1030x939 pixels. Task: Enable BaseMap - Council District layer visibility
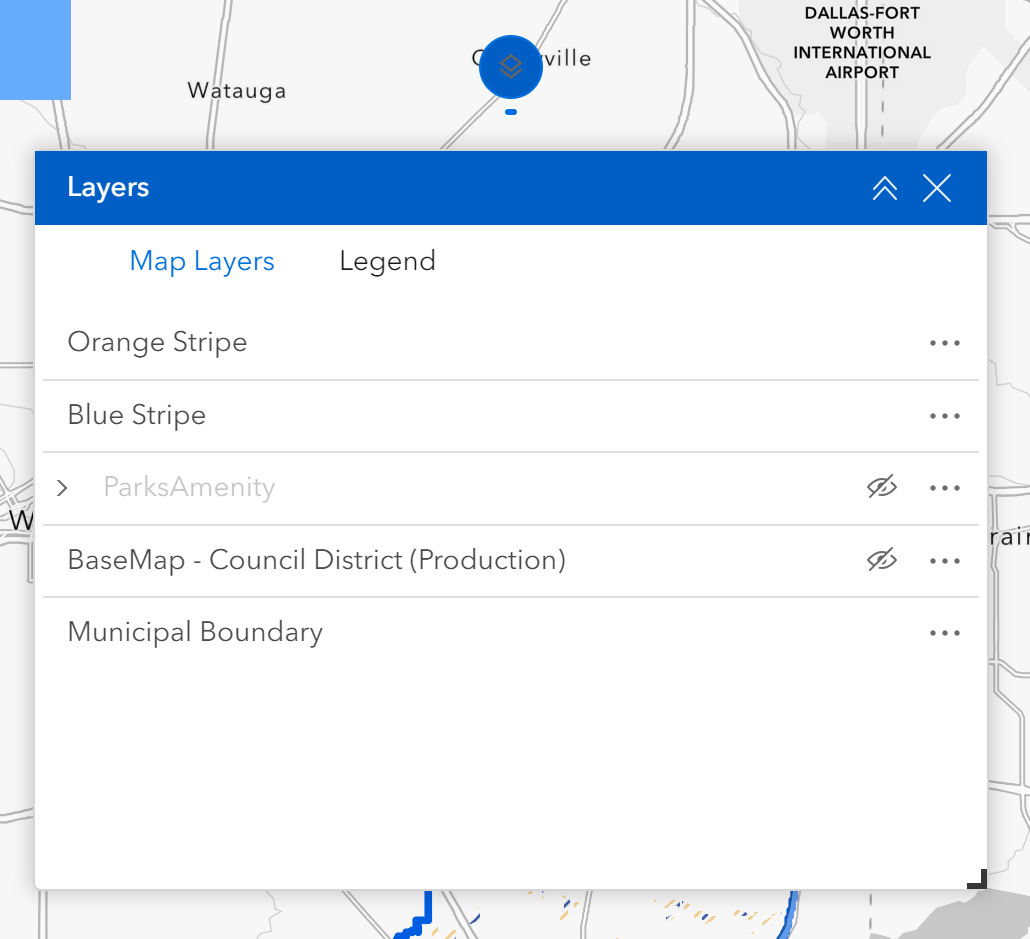(x=881, y=560)
